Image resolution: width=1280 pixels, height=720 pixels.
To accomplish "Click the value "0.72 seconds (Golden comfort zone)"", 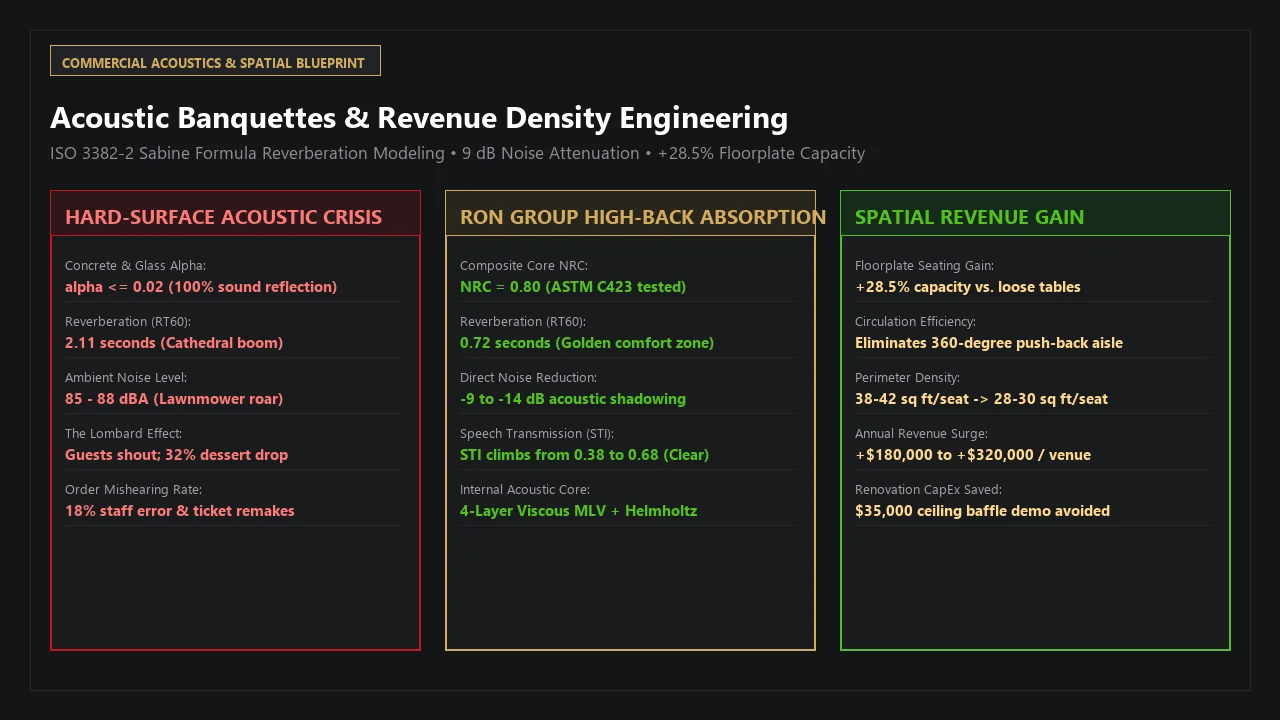I will (587, 343).
